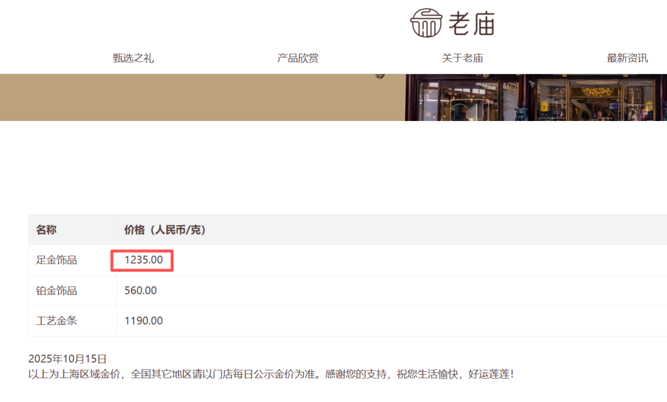Click the 老庙 brand name text

click(x=472, y=23)
